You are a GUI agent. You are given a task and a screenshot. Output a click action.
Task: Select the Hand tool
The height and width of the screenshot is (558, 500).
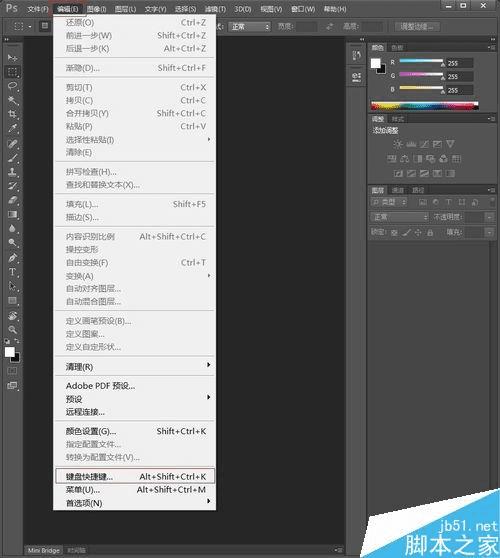tap(12, 315)
